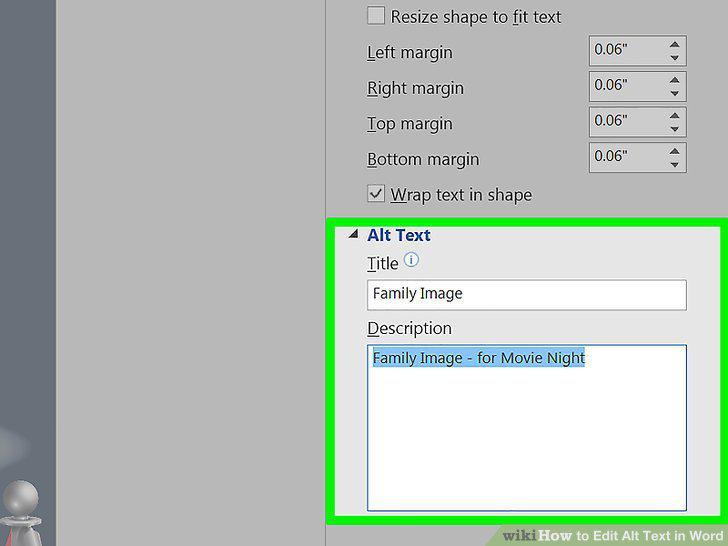The image size is (728, 546).
Task: Click the Title field with Family Image
Action: [x=526, y=294]
